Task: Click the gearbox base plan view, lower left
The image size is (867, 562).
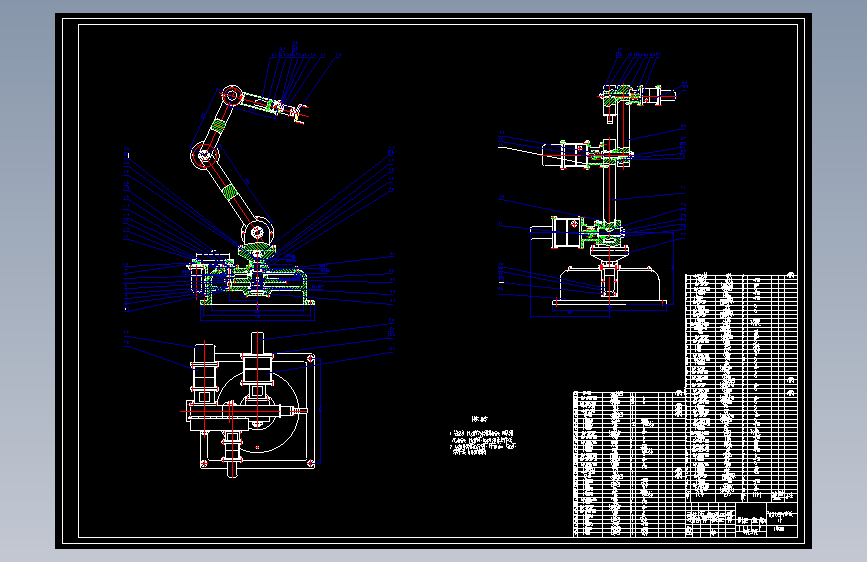Action: tap(249, 405)
